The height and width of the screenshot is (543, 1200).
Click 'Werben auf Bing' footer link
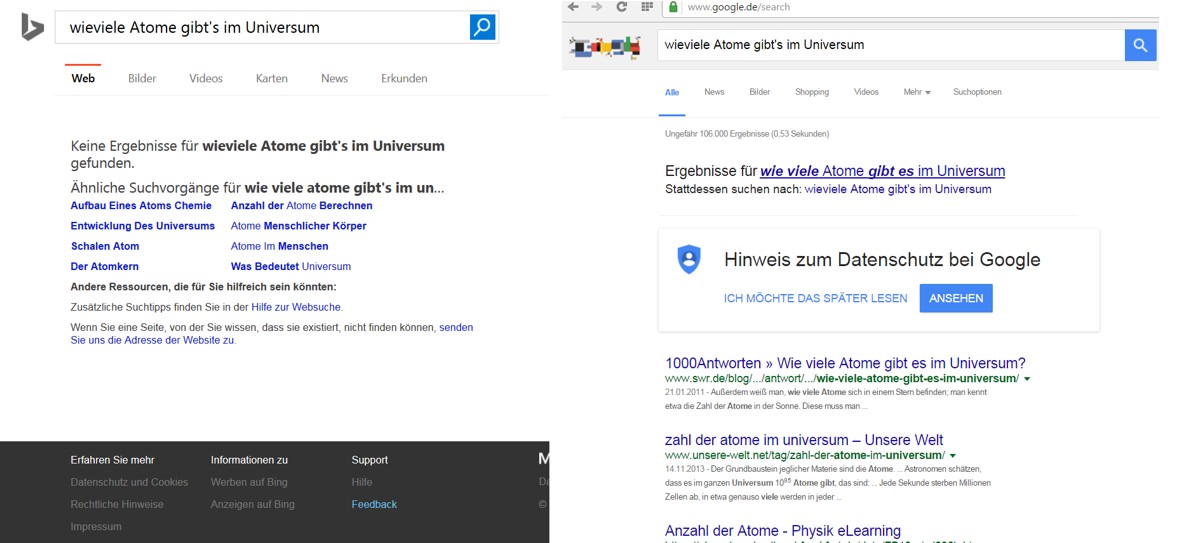(x=249, y=482)
